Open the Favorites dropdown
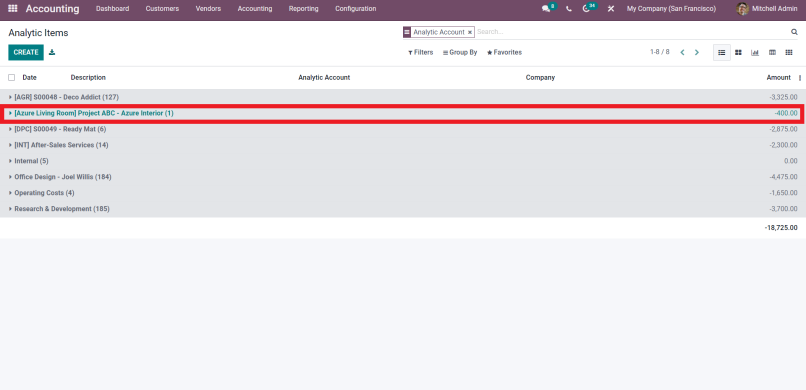This screenshot has width=806, height=390. coord(504,52)
